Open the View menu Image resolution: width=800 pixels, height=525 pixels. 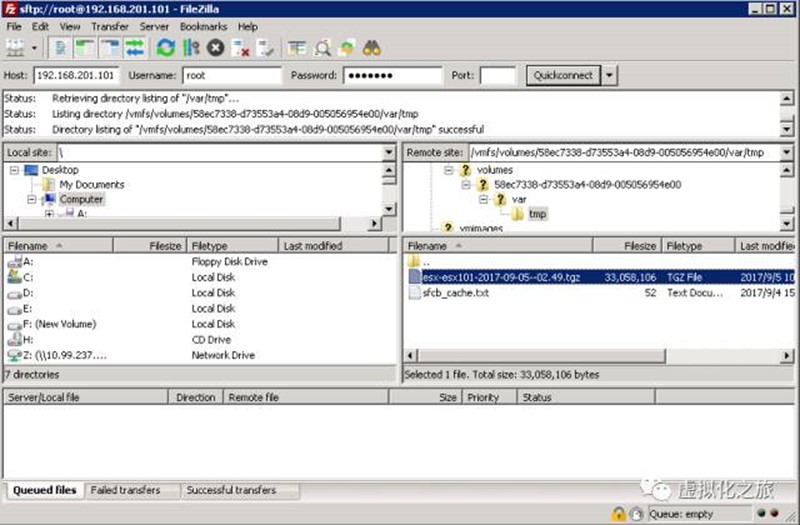click(x=70, y=27)
